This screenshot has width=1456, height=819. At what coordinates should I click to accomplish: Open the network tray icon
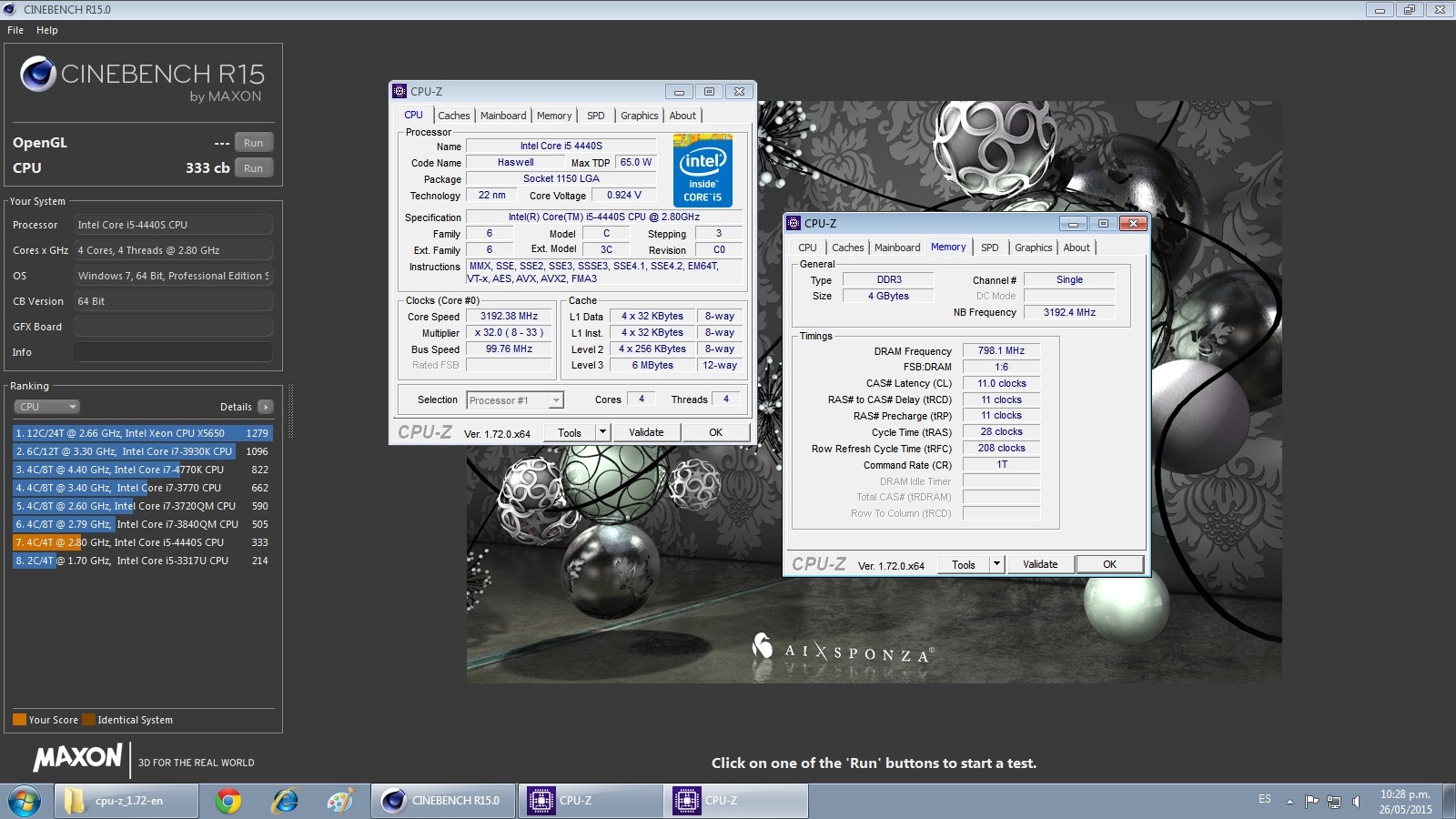click(x=1334, y=802)
